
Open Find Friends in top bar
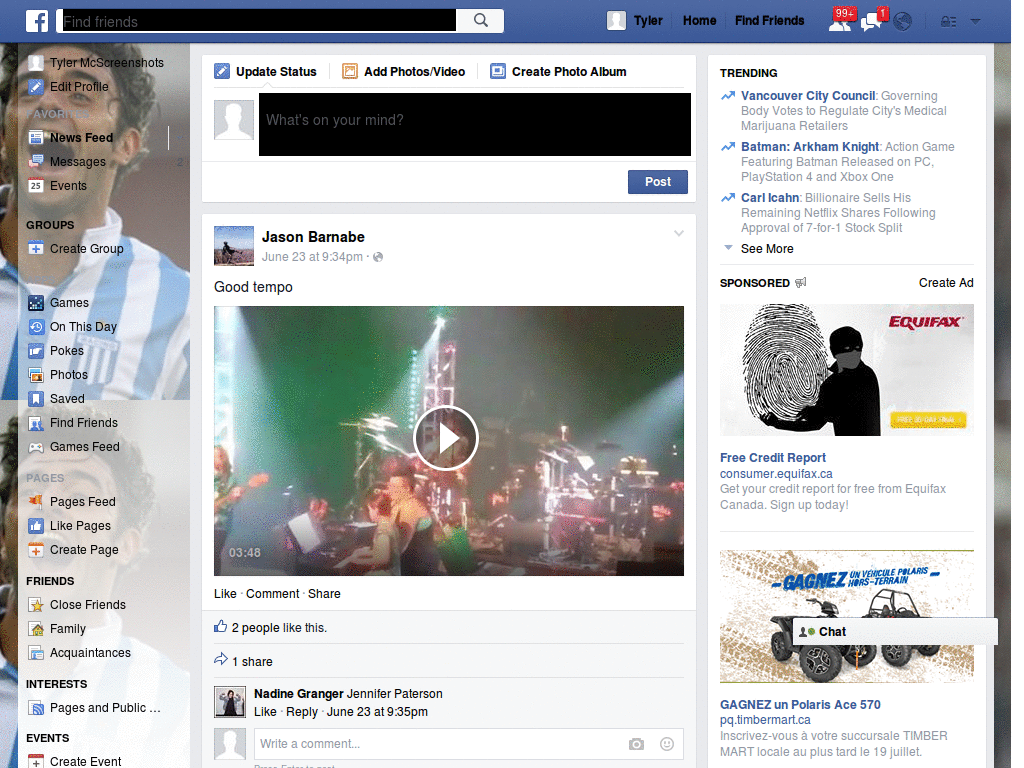click(x=769, y=21)
